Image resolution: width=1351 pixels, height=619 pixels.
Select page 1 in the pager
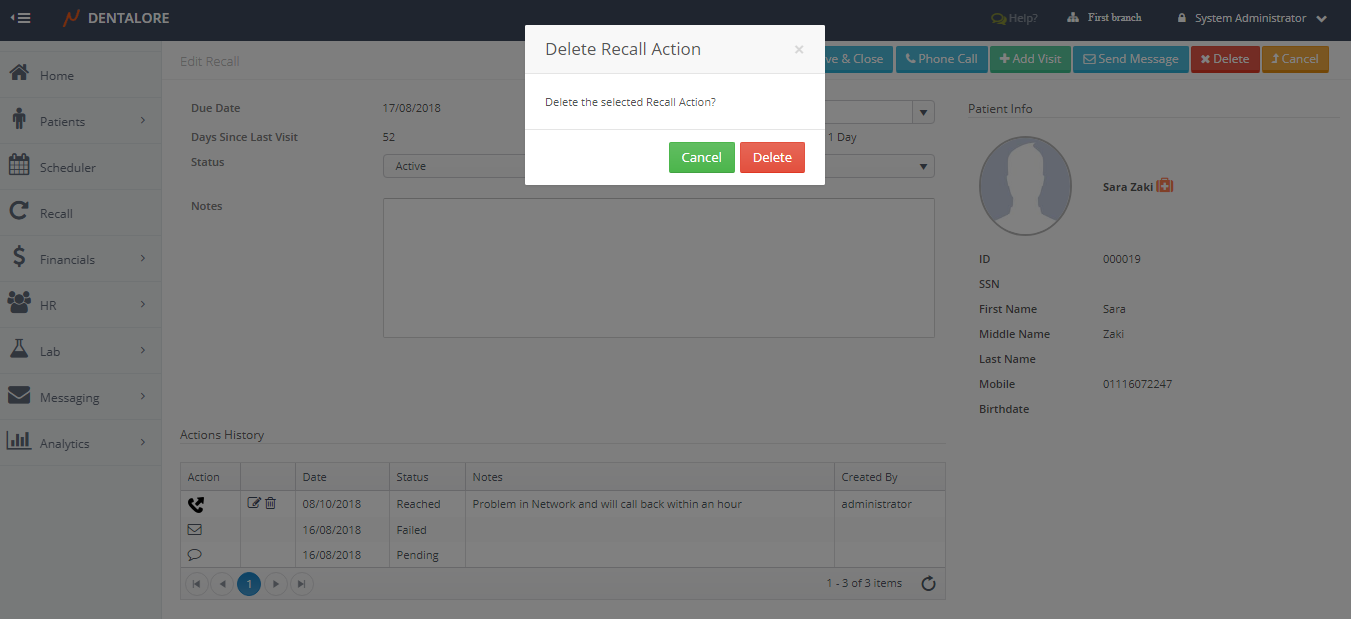249,584
